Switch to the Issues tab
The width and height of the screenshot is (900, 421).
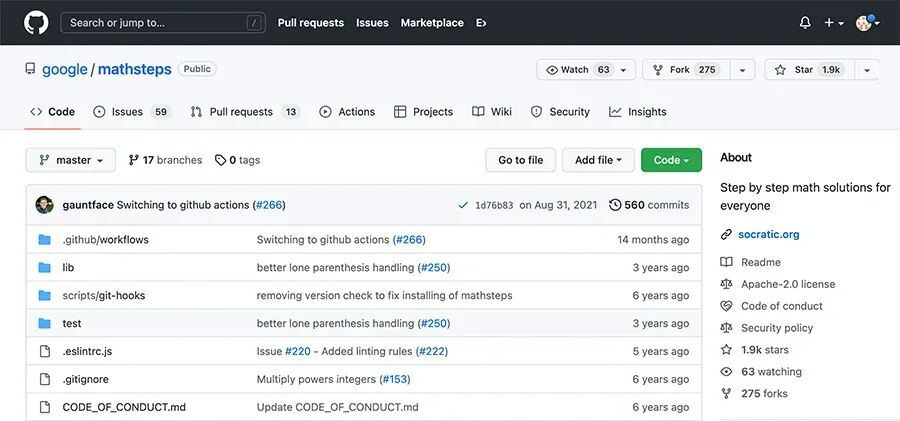[x=126, y=112]
